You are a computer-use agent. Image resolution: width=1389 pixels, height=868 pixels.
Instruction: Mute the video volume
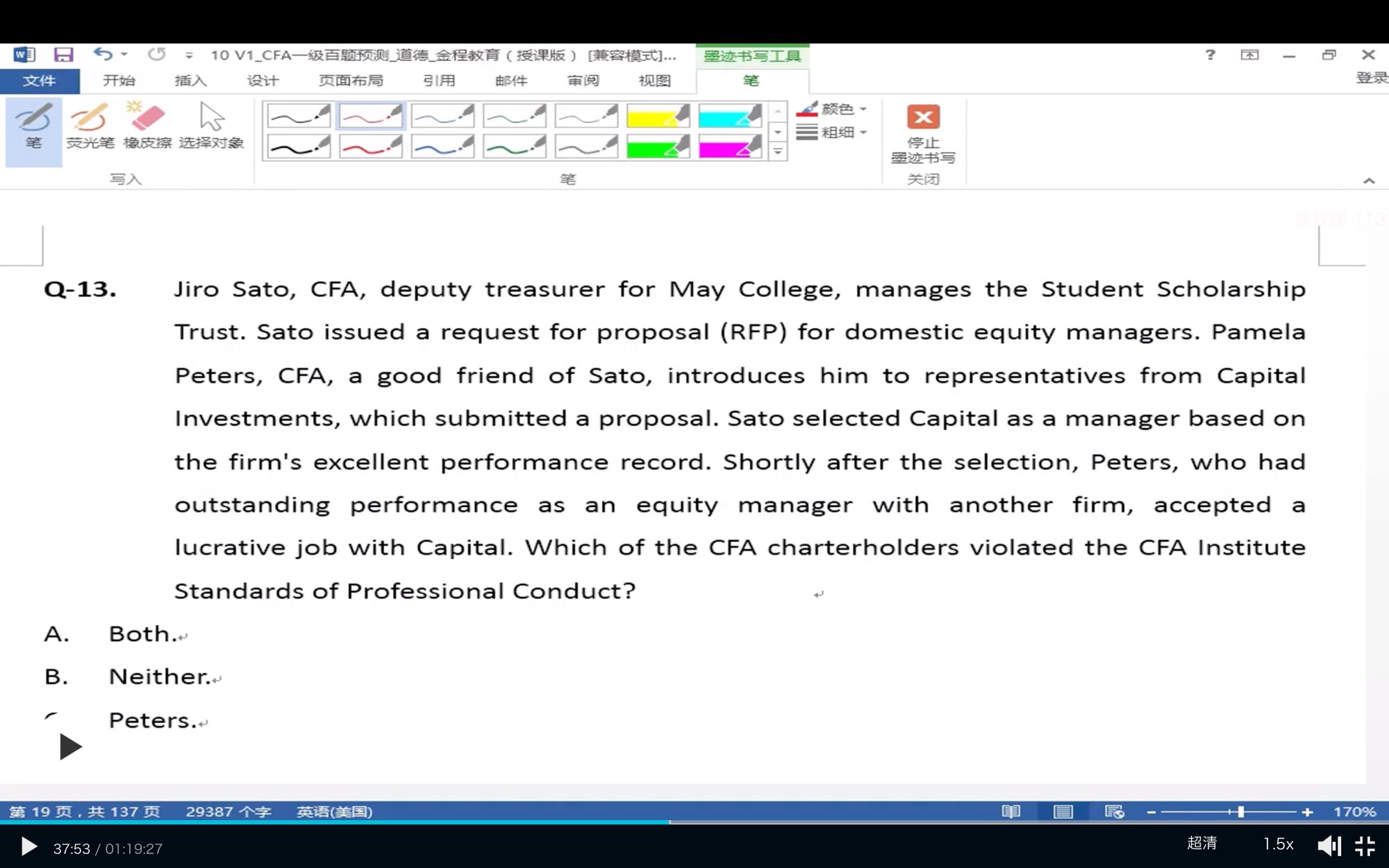[x=1328, y=845]
